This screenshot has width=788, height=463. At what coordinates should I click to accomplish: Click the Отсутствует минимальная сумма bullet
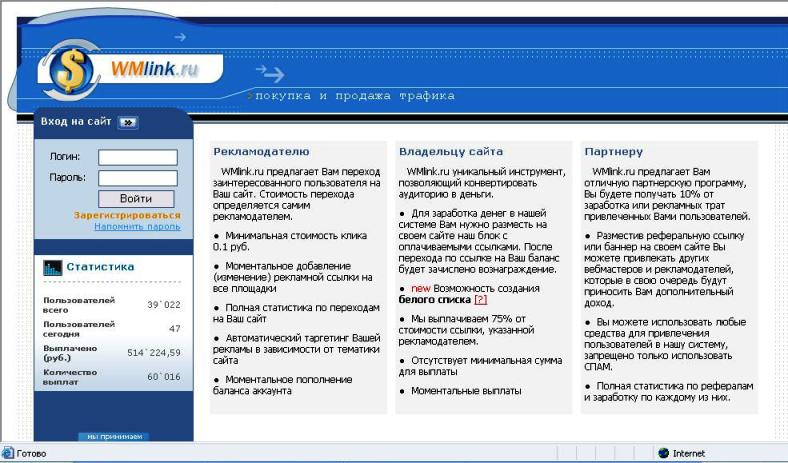tap(480, 366)
